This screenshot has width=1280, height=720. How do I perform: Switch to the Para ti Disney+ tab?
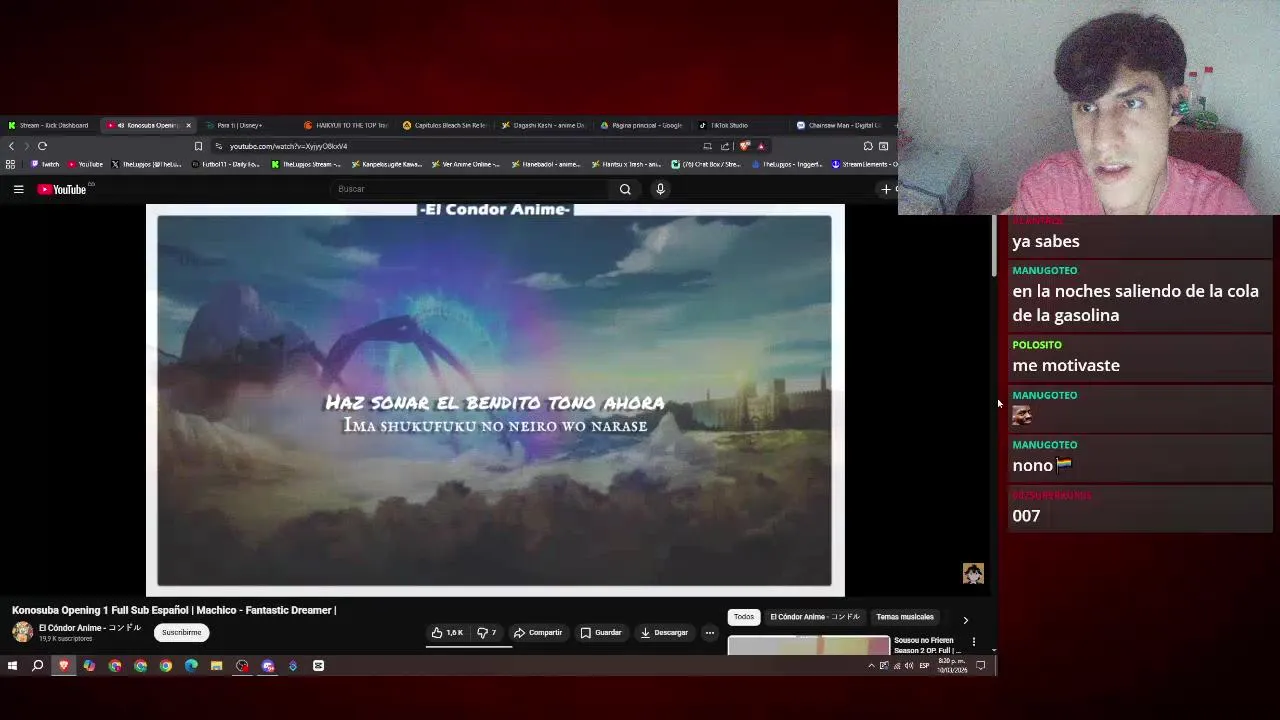pos(240,126)
